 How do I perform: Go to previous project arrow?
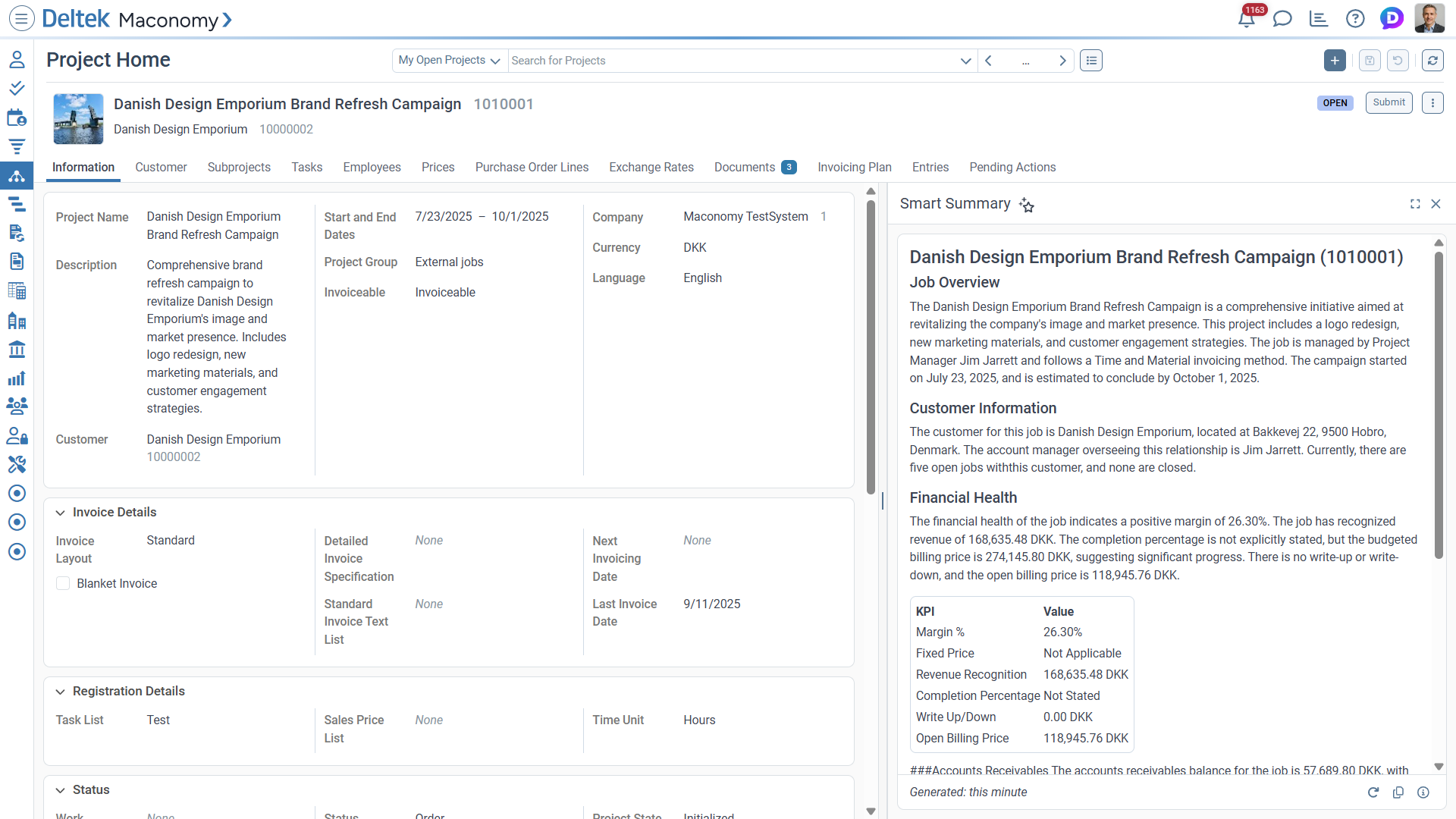(x=988, y=61)
